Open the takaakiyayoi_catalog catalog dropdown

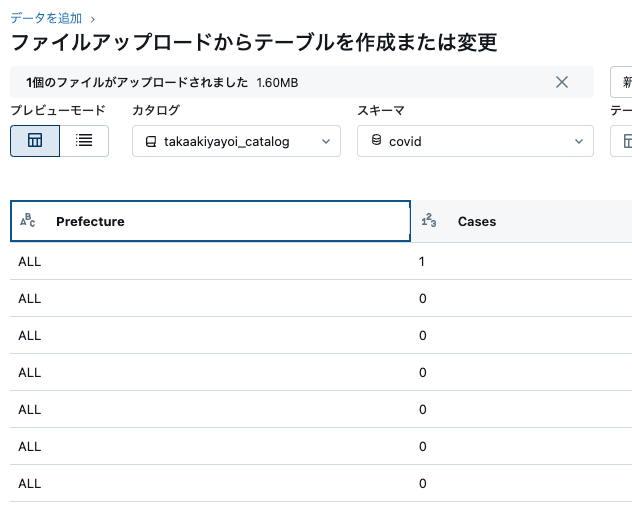236,141
